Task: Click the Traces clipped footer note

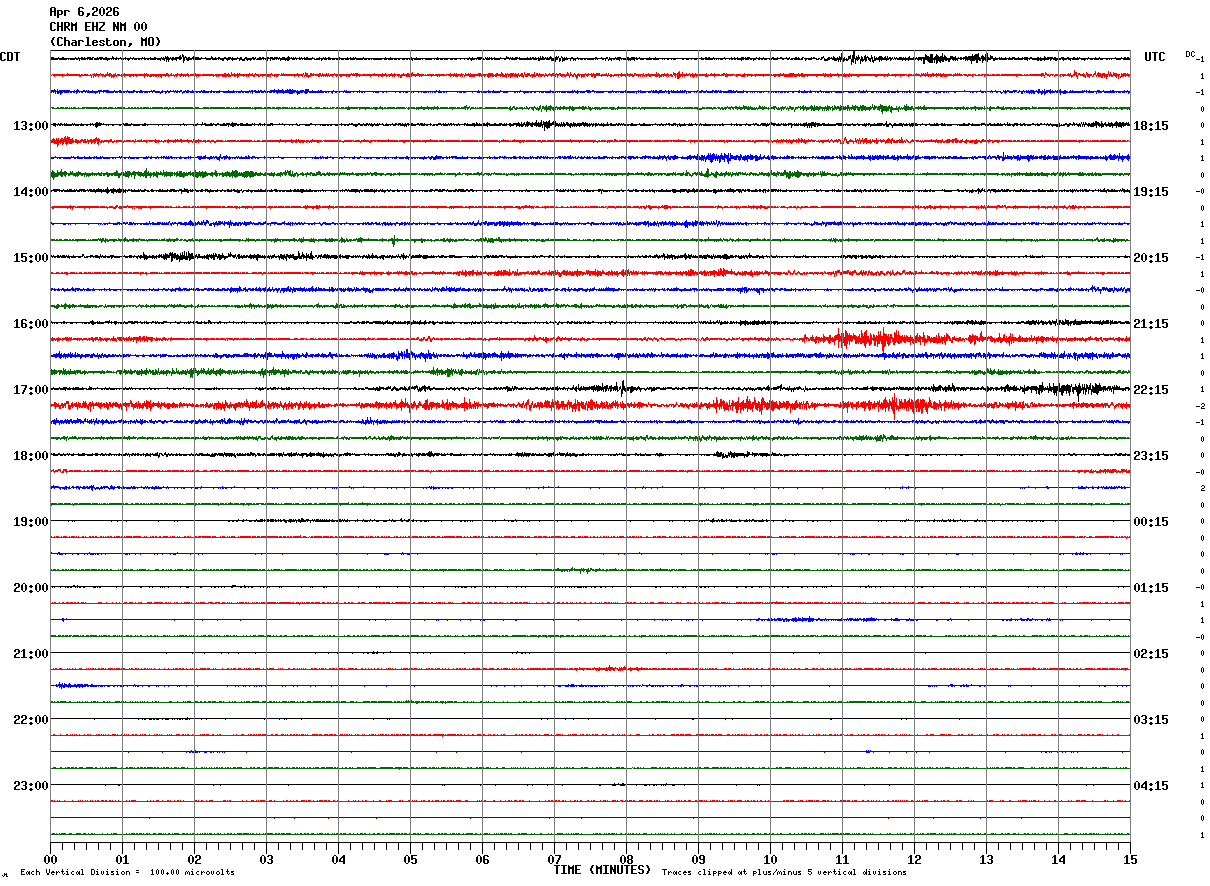Action: 784,873
